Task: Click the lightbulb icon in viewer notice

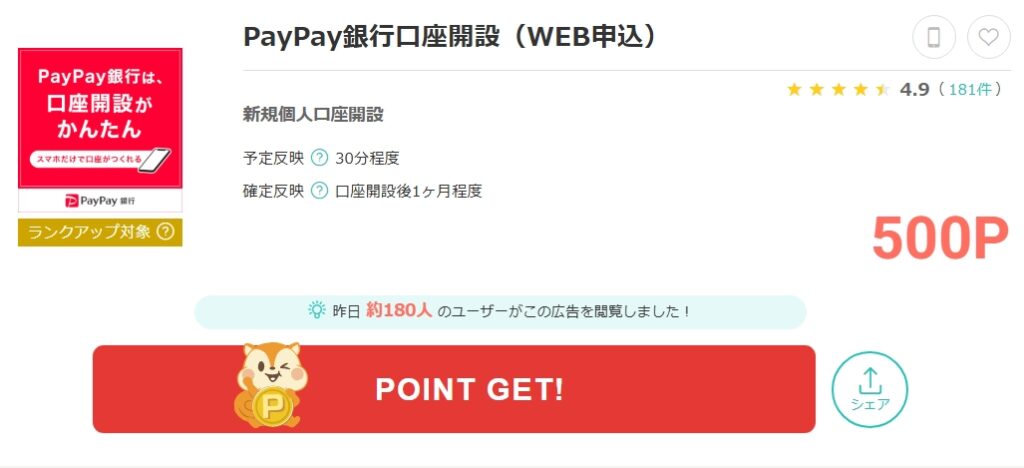Action: [317, 309]
